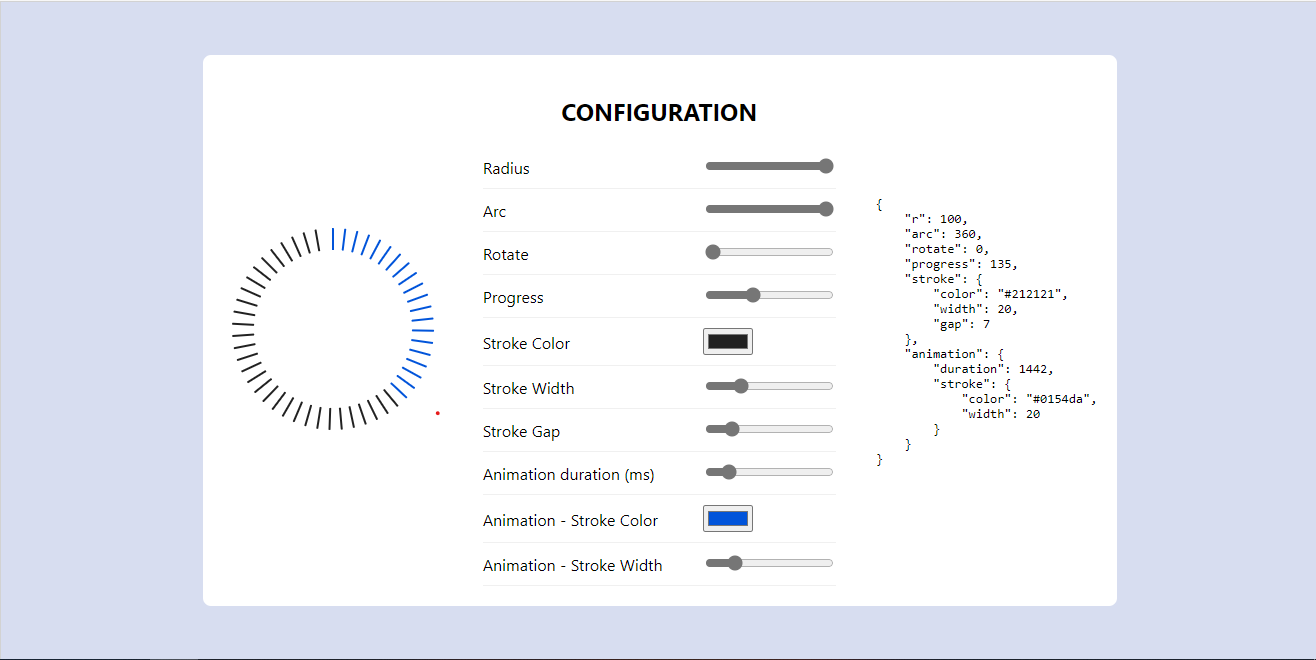Click the Stroke Color label

pyautogui.click(x=526, y=343)
